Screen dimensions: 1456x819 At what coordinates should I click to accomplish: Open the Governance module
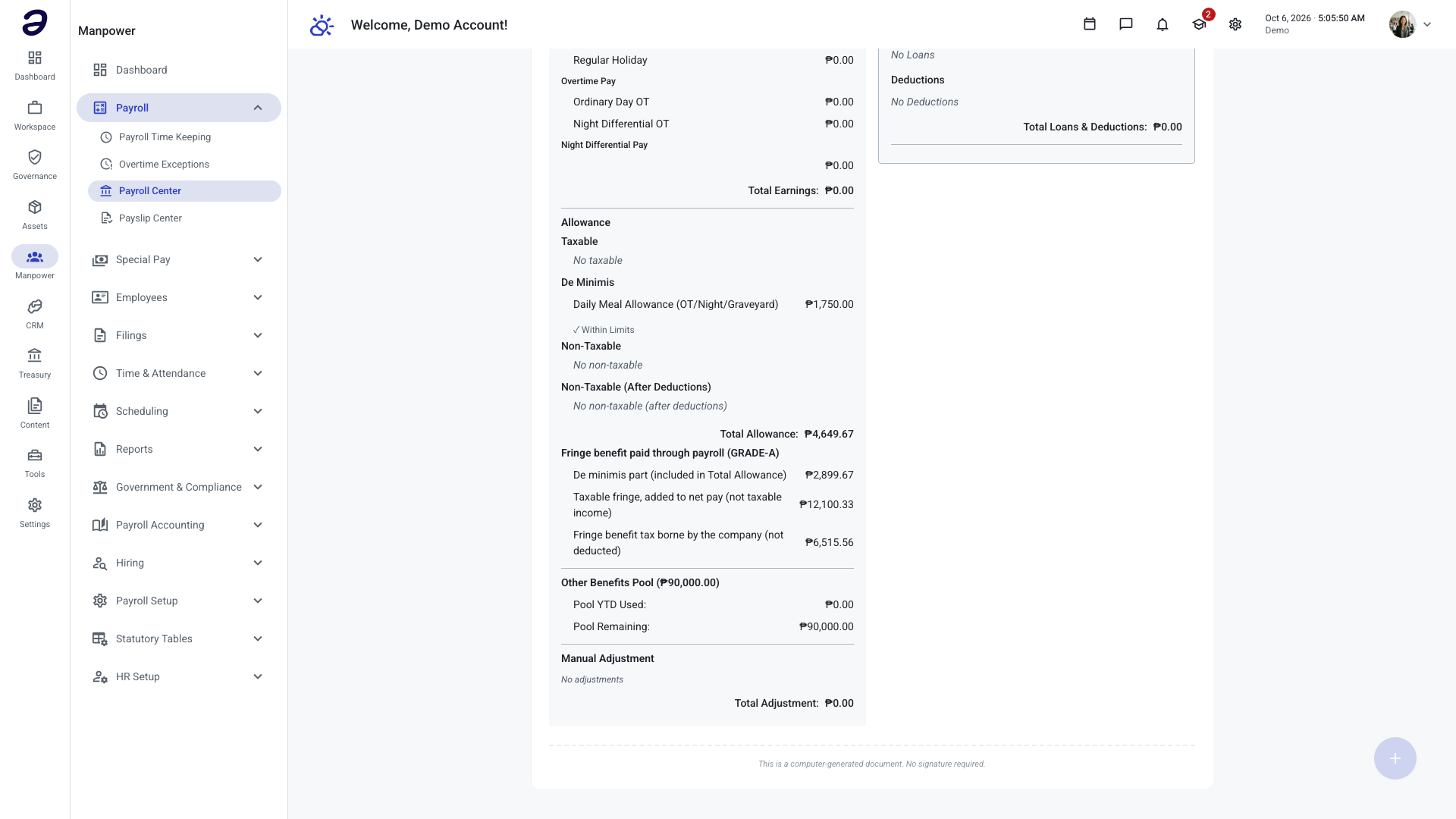pos(35,165)
